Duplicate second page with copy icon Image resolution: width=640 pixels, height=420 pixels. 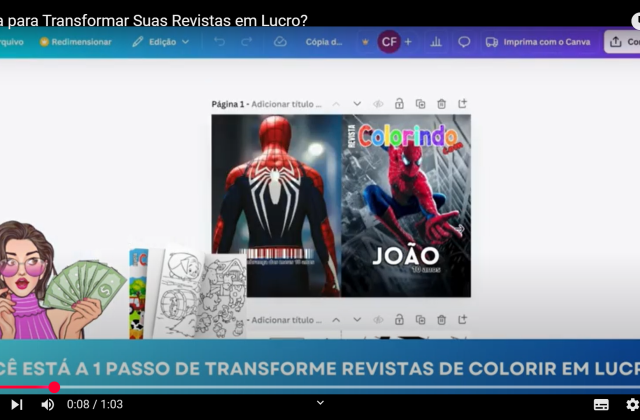[420, 320]
